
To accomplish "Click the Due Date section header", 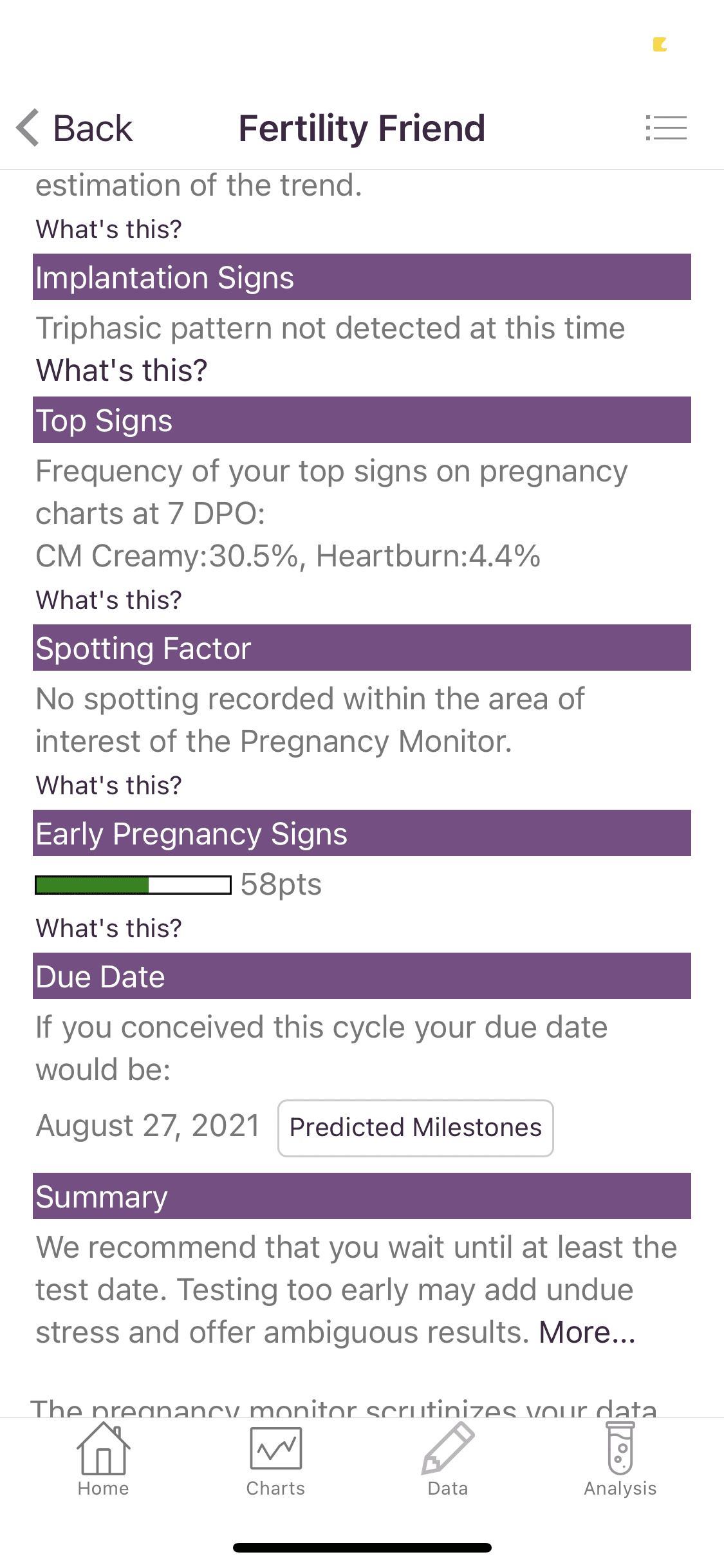I will (362, 976).
